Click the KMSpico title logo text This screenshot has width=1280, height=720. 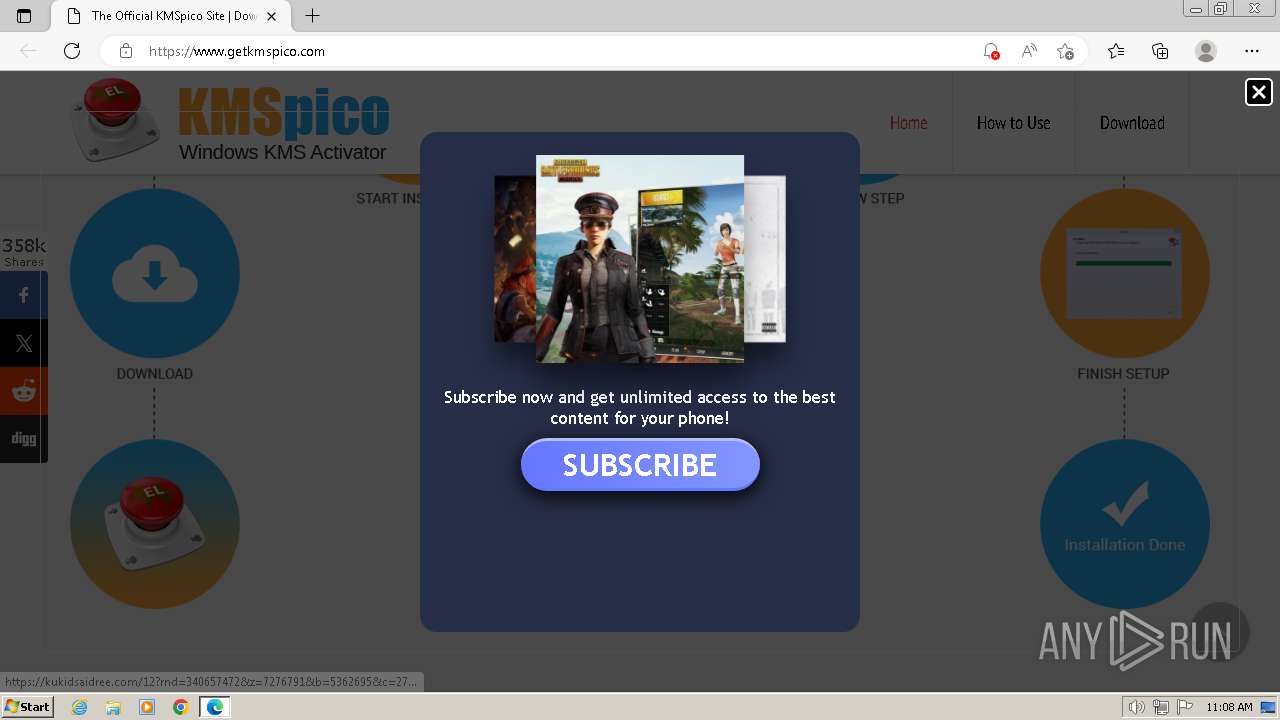pos(284,112)
